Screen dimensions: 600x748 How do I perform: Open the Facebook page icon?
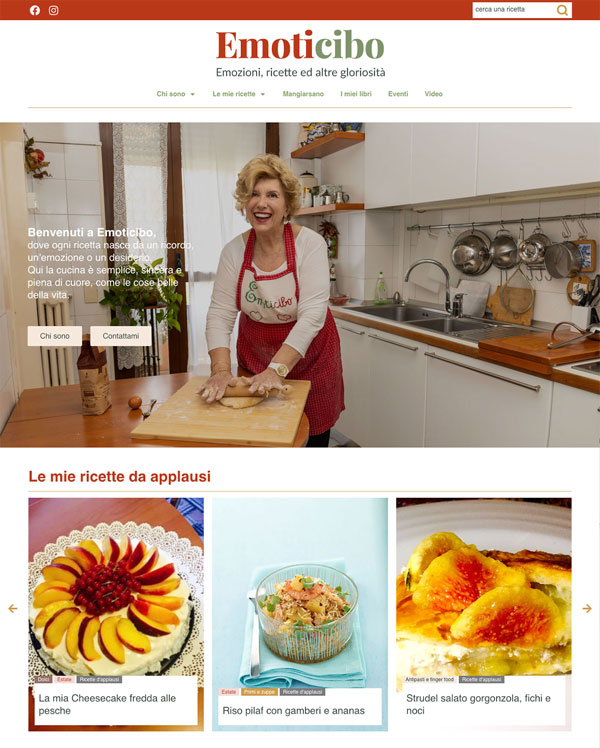[x=35, y=10]
